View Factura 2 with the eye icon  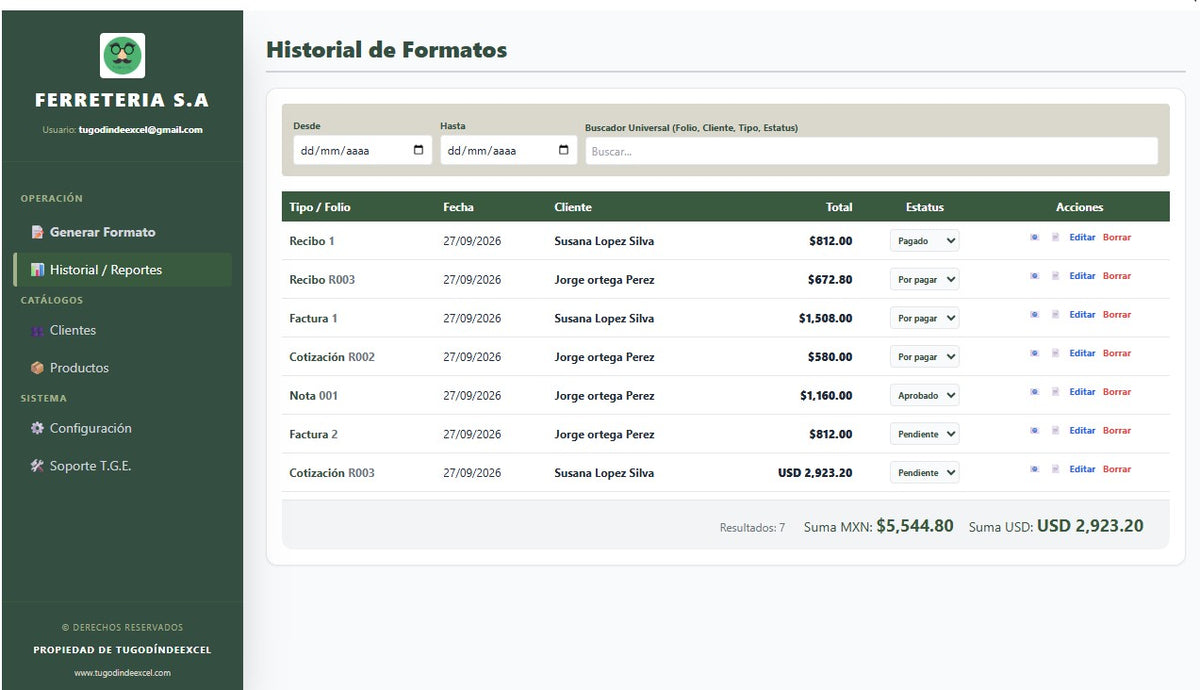tap(1034, 430)
